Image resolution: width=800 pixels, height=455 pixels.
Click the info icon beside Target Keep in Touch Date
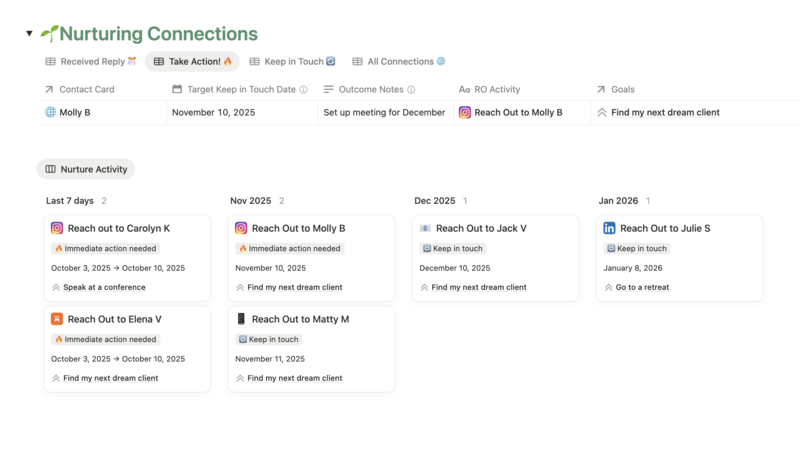304,89
